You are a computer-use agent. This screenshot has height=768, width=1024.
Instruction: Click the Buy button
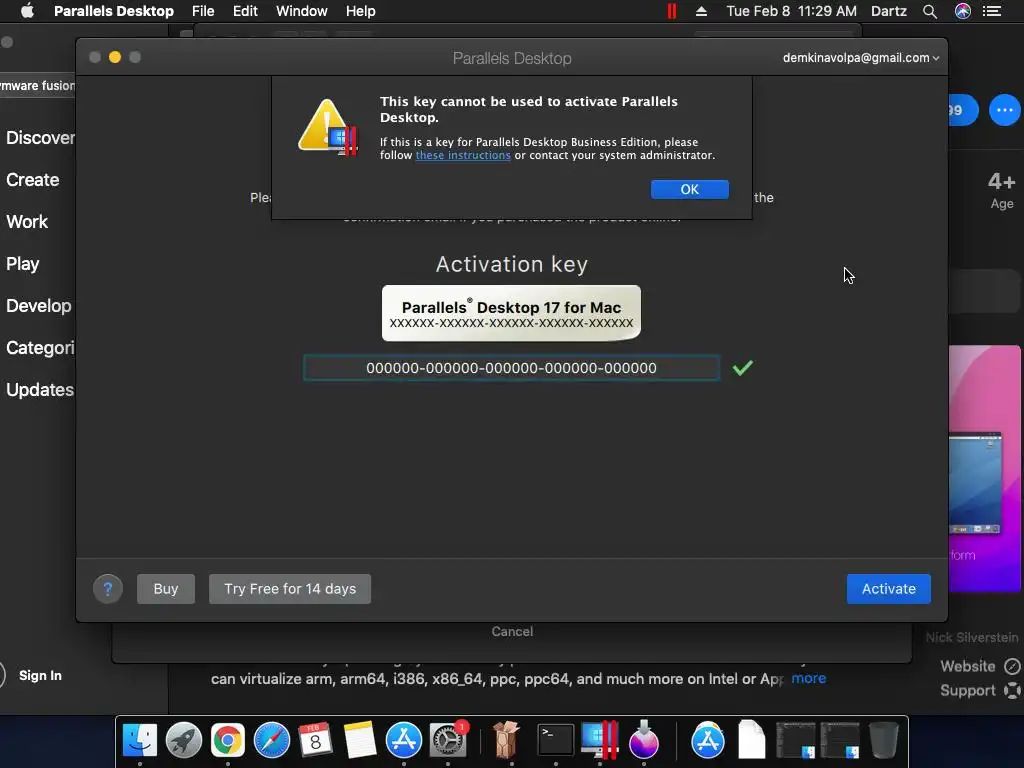coord(166,589)
